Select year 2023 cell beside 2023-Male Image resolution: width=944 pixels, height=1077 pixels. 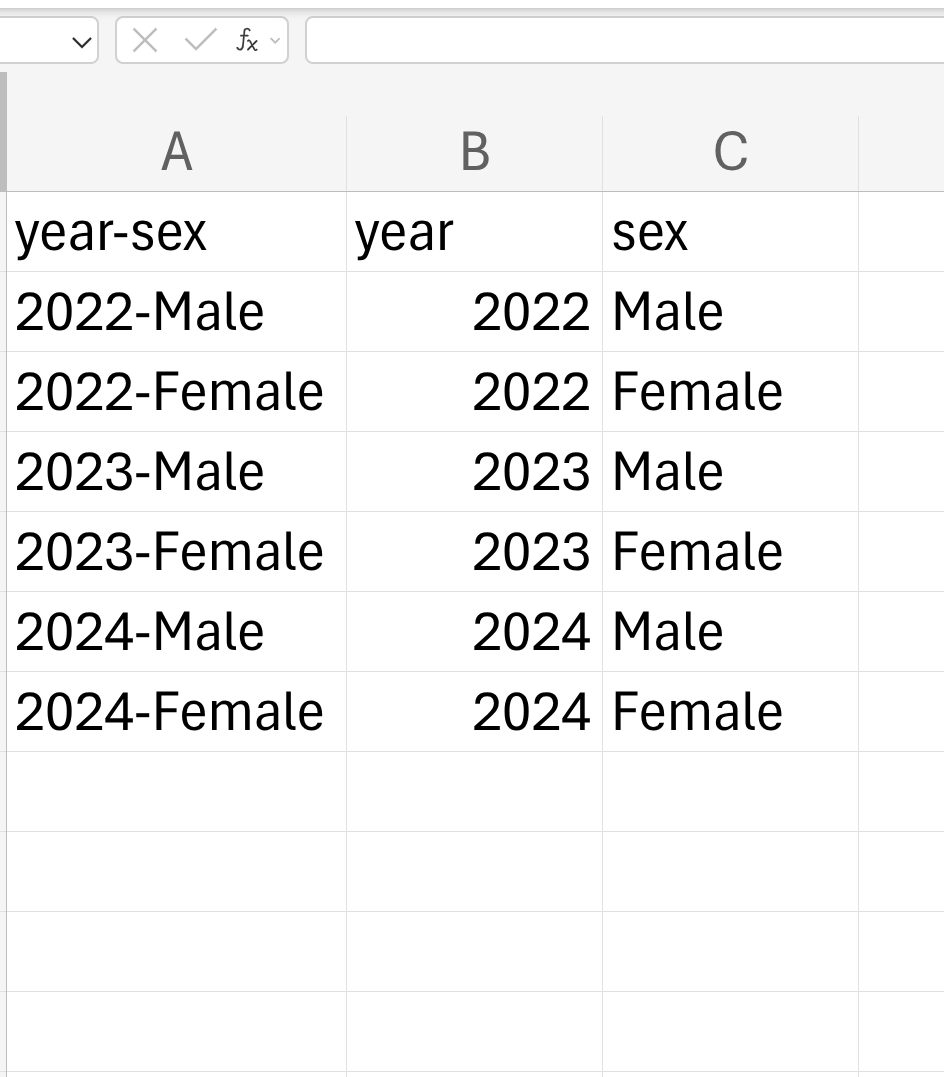coord(475,472)
